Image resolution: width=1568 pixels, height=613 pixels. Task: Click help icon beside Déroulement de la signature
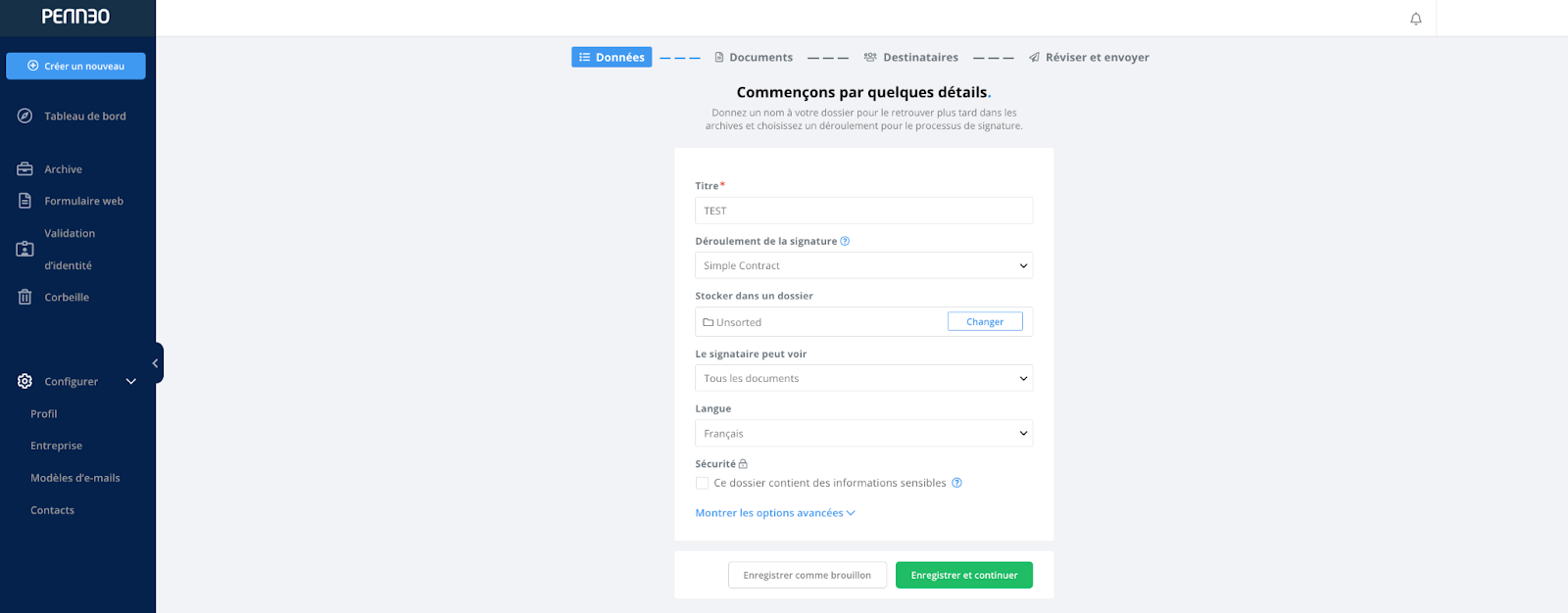pos(845,241)
